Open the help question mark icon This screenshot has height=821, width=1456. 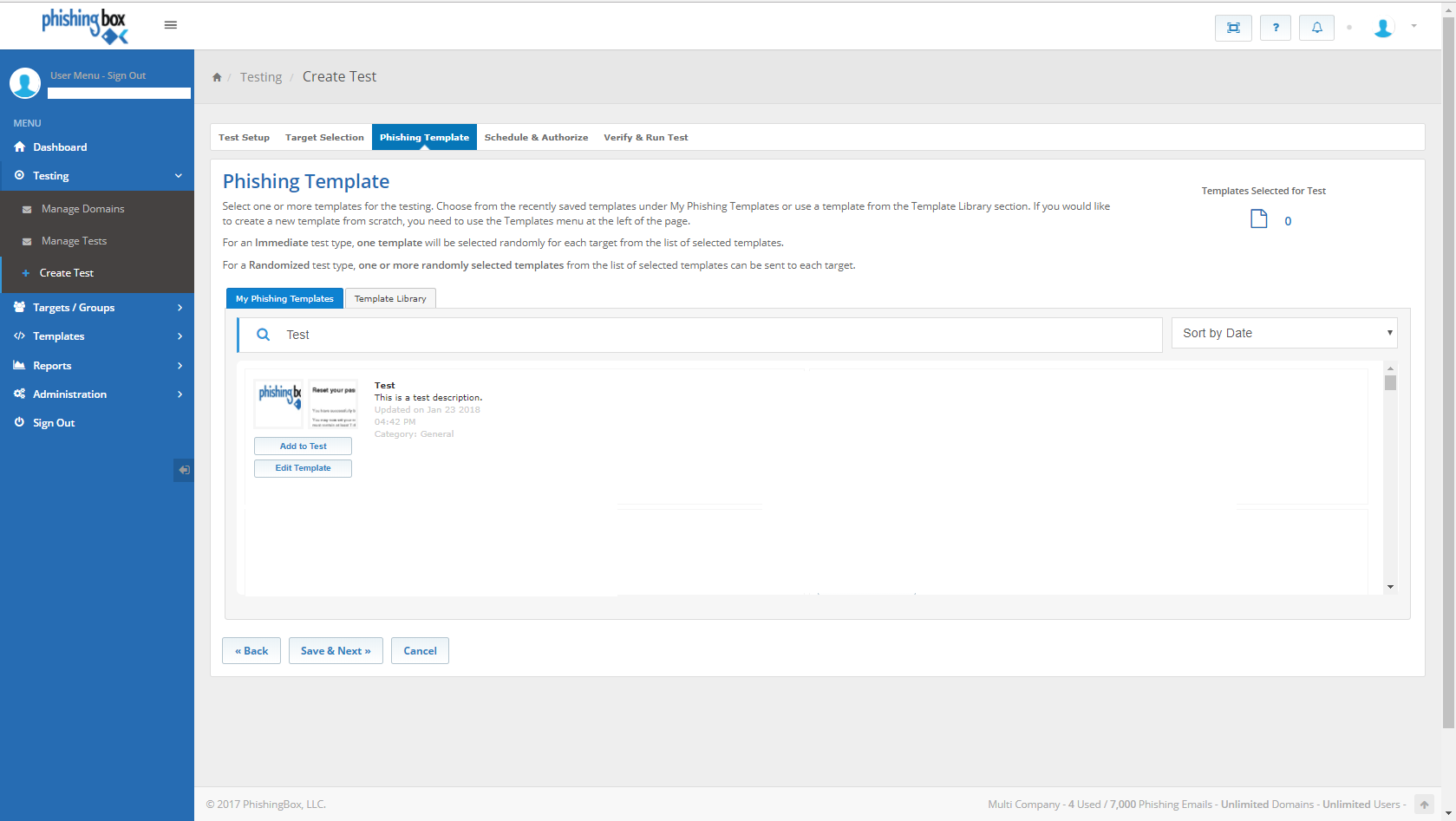point(1275,28)
